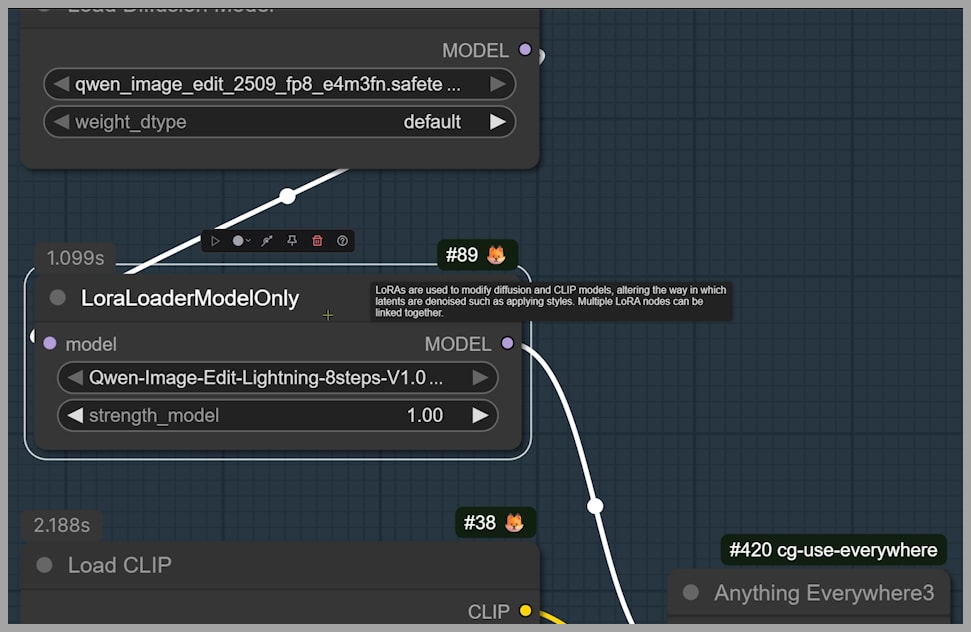This screenshot has height=632, width=971.
Task: Open the node color picker circle
Action: 238,241
